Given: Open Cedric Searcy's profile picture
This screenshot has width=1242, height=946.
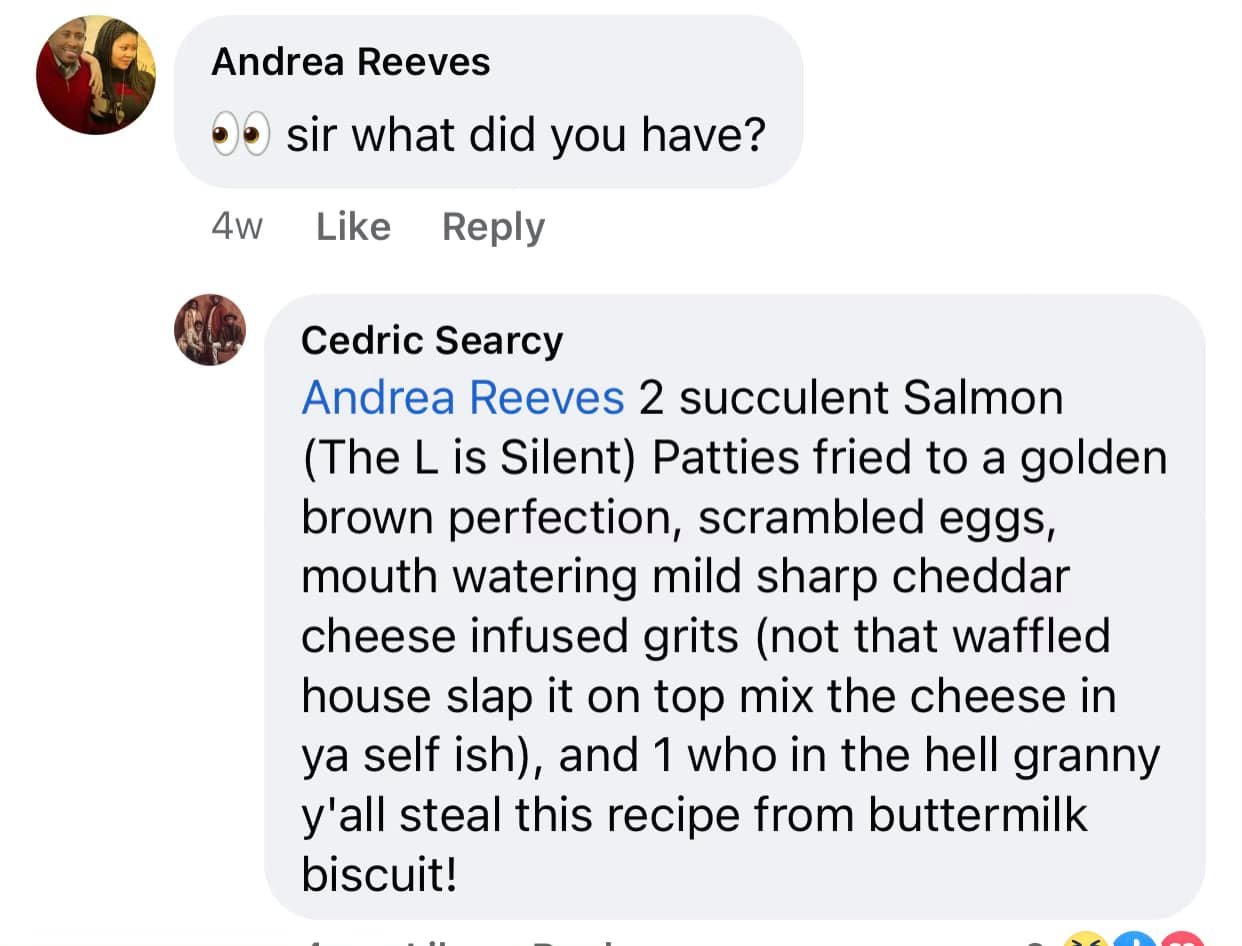Looking at the screenshot, I should point(210,330).
